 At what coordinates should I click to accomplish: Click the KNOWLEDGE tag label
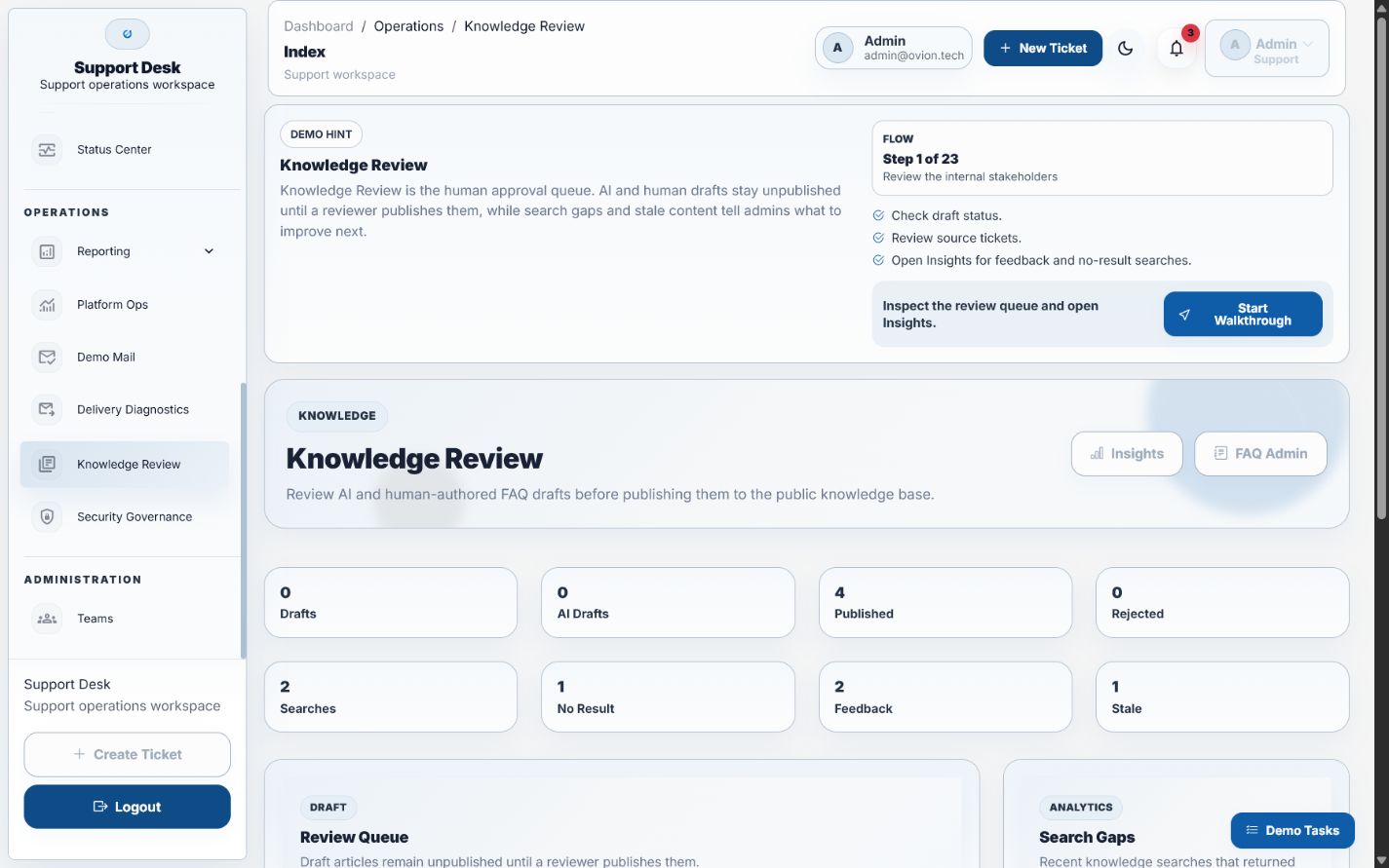(337, 416)
